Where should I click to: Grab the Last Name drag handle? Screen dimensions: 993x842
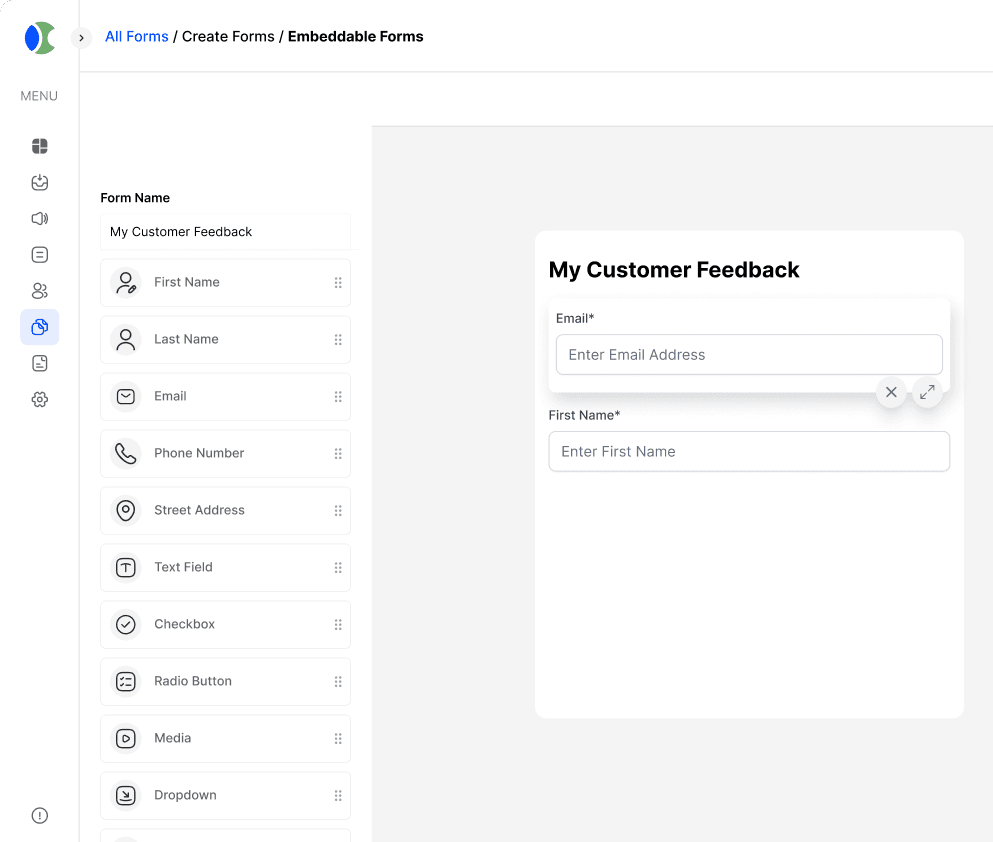click(x=338, y=339)
